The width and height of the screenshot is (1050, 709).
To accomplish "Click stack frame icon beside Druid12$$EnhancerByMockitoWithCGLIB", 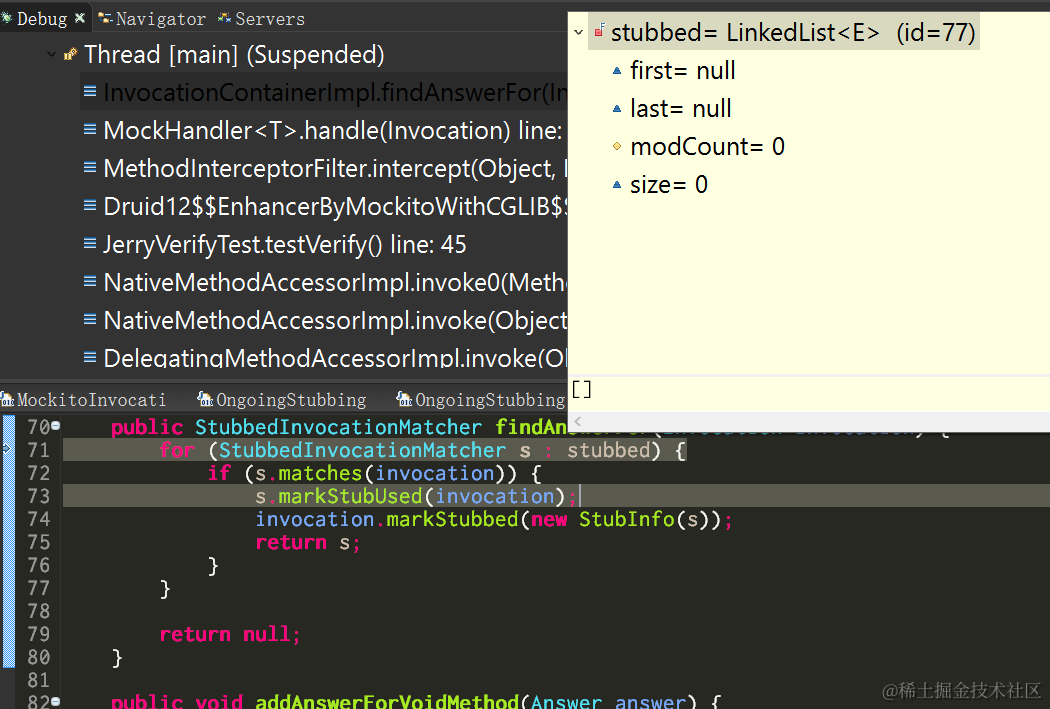I will pos(90,206).
